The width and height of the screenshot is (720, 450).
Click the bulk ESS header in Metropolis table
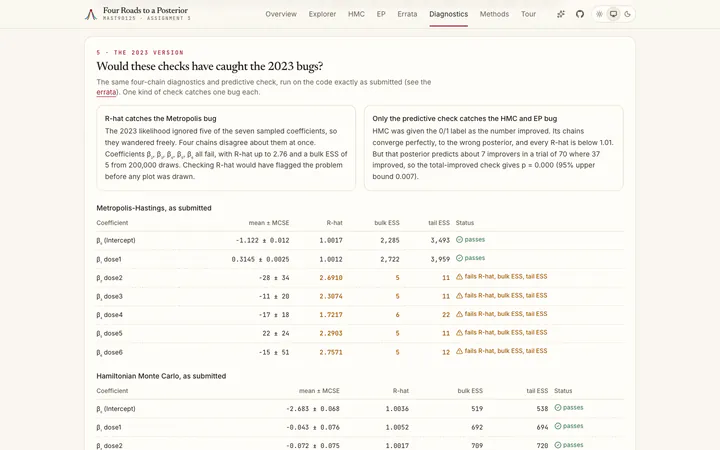click(387, 223)
